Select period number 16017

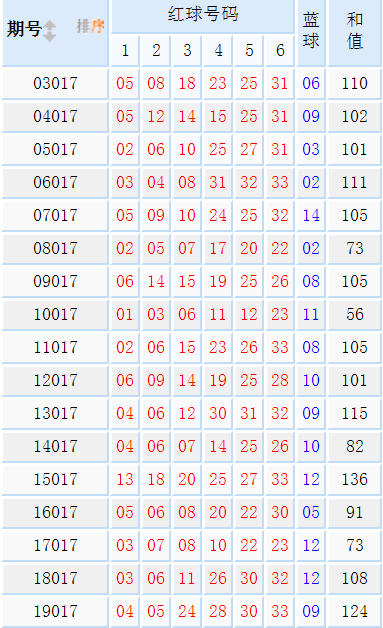tap(55, 512)
